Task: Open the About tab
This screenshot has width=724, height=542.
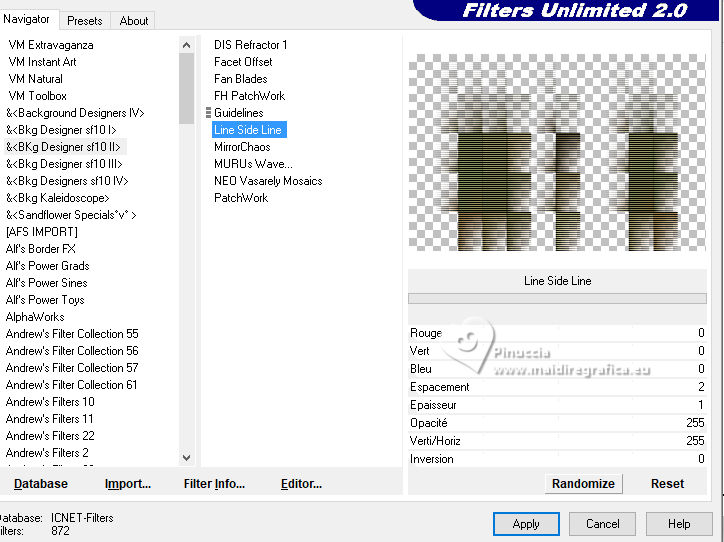Action: tap(133, 21)
